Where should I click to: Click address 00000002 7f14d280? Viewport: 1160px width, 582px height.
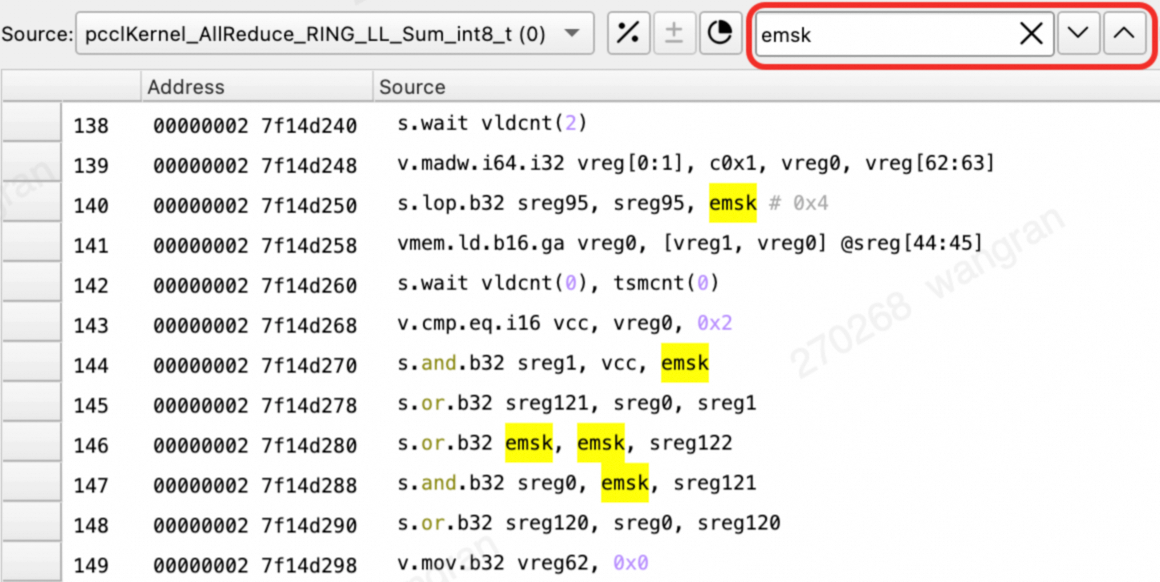click(x=255, y=444)
